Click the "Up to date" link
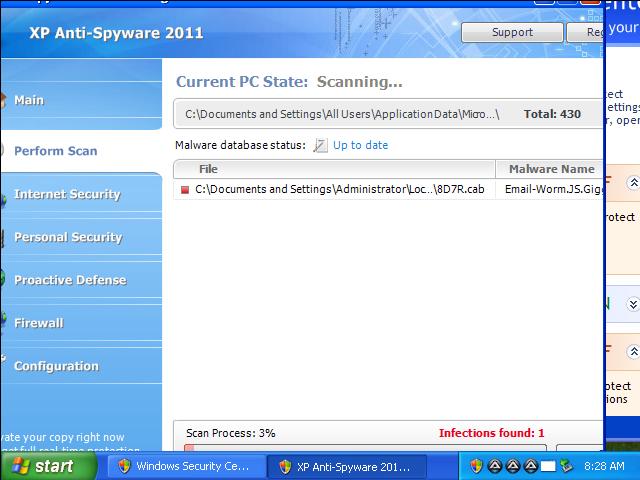The height and width of the screenshot is (480, 640). tap(360, 145)
